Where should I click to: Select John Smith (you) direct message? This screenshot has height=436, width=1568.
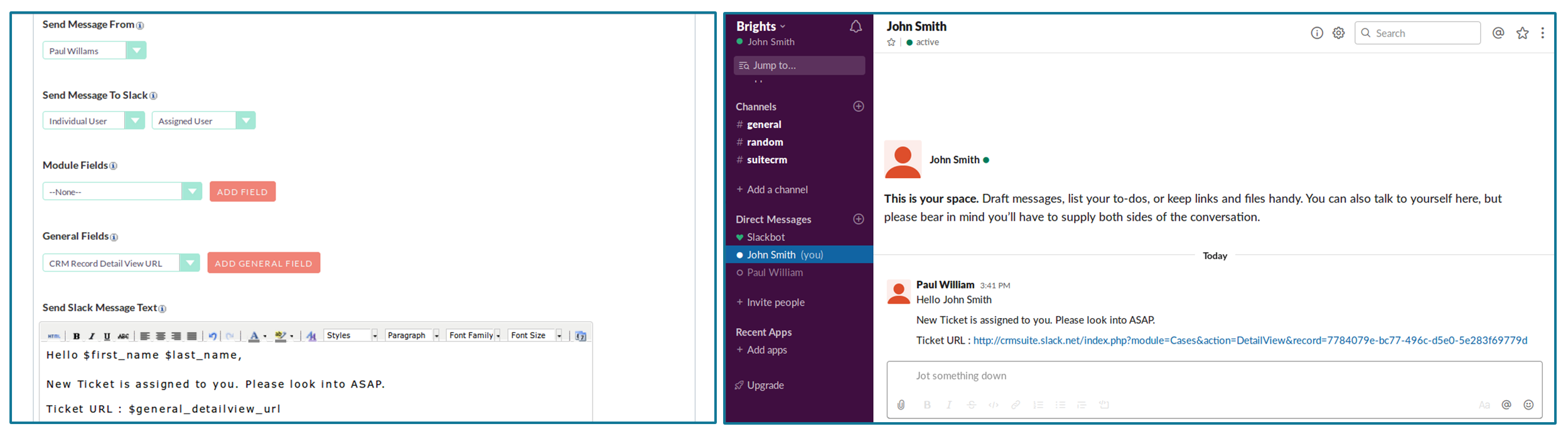pos(799,255)
